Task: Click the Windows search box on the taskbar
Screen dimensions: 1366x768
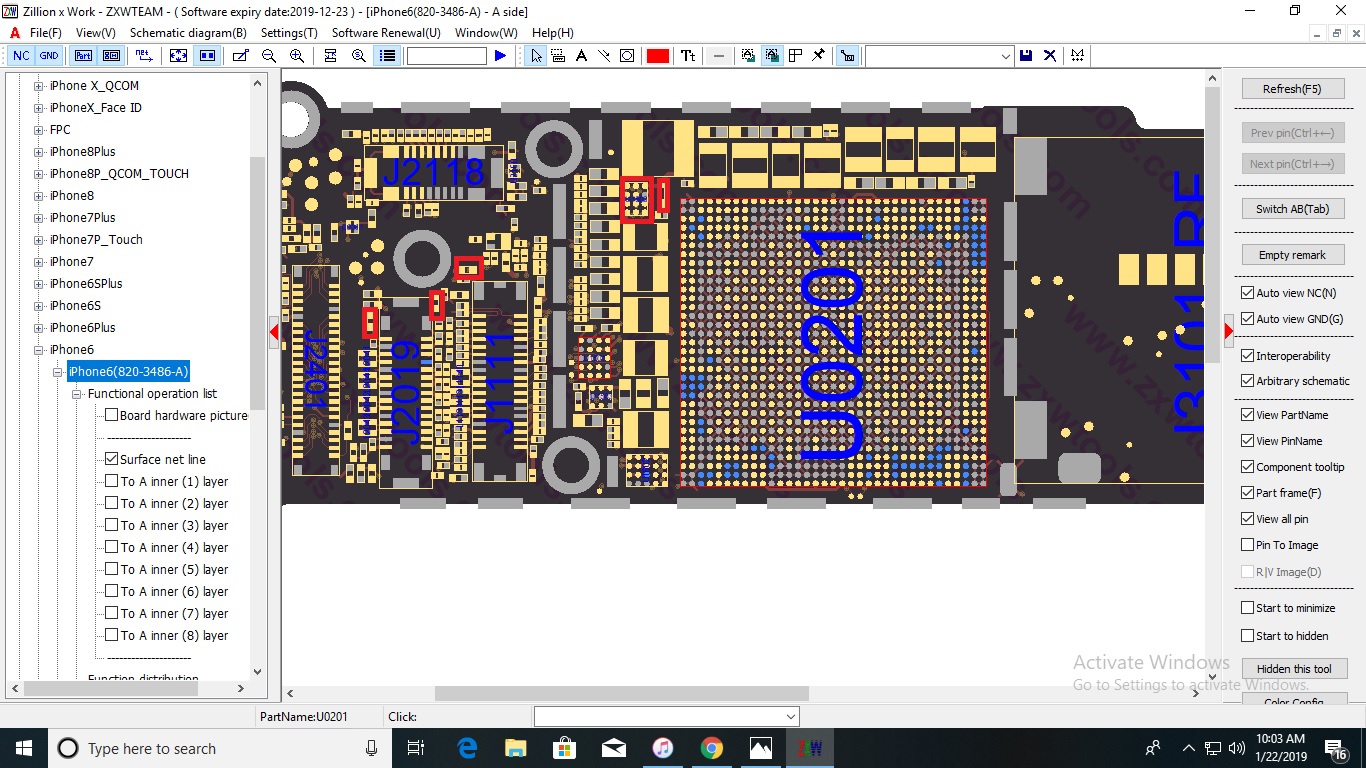Action: (x=219, y=748)
